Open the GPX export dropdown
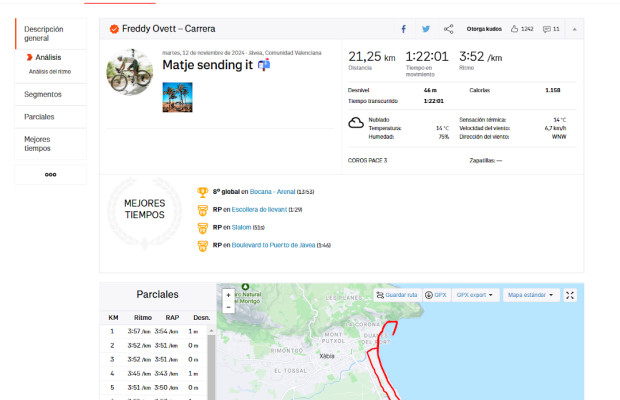 (x=475, y=295)
